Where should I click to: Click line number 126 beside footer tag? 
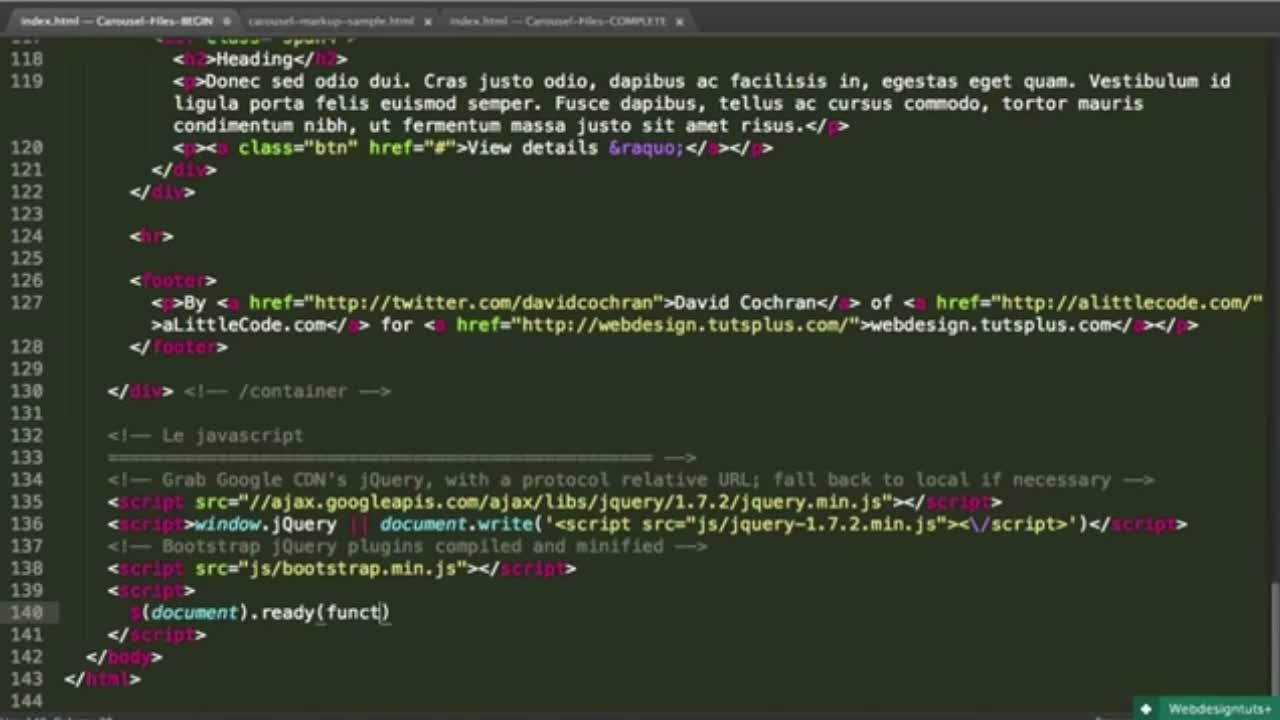pos(26,281)
